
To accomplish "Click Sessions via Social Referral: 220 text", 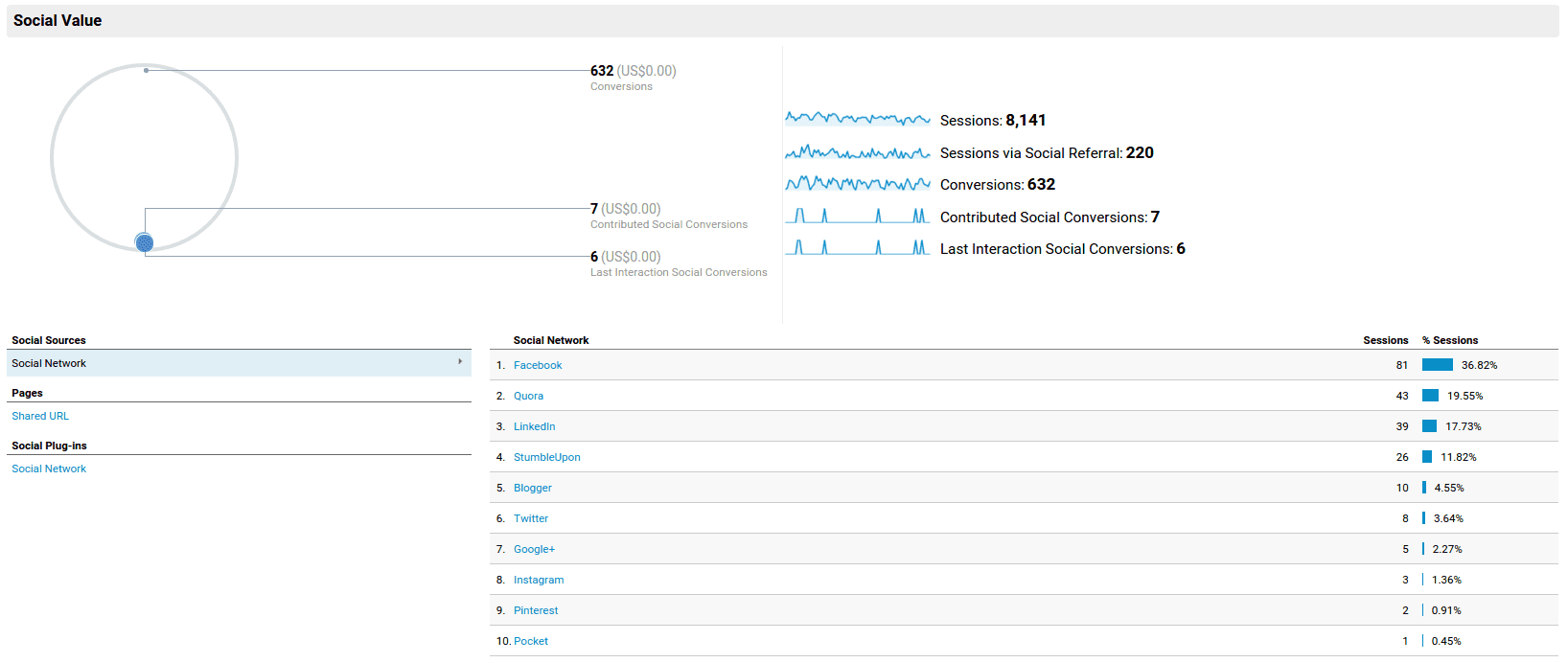I will 1047,152.
